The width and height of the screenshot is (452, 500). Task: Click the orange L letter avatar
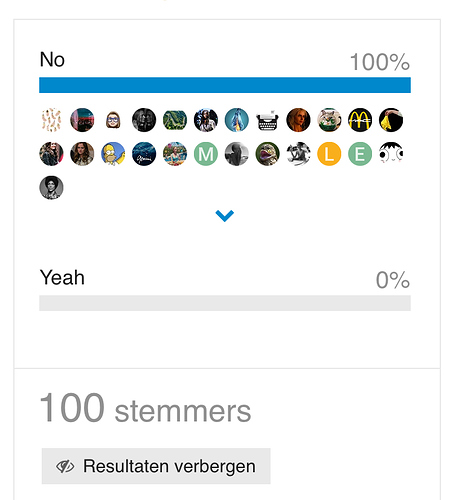pos(329,154)
